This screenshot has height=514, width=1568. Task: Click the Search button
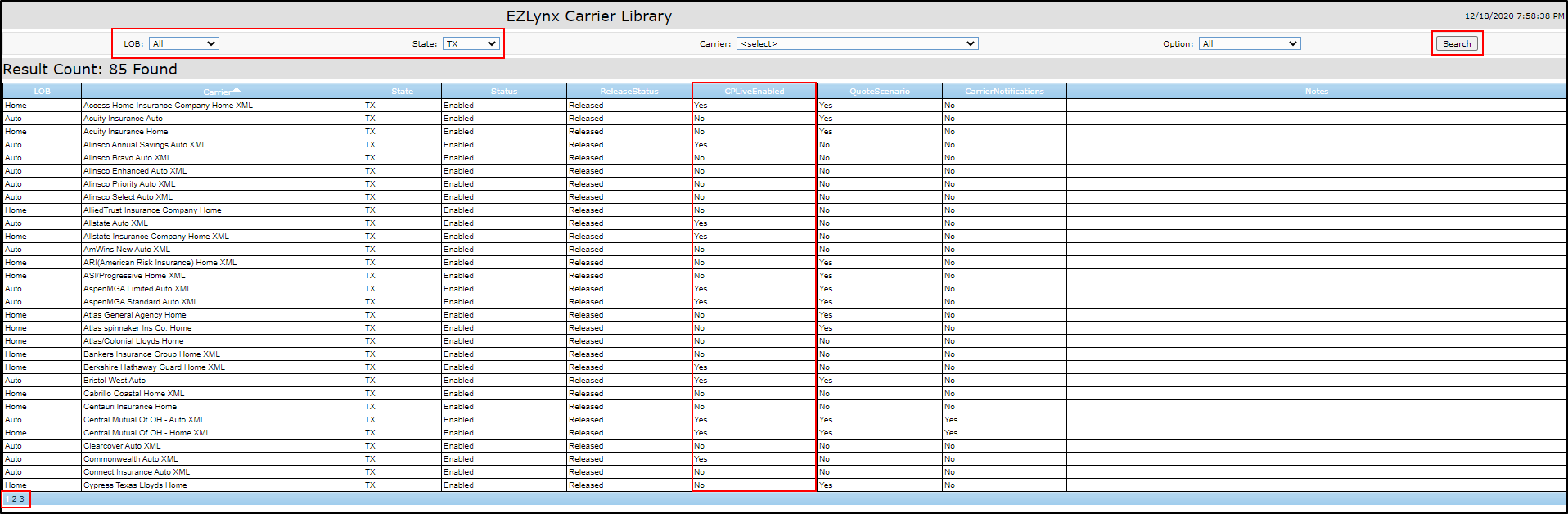[1457, 43]
